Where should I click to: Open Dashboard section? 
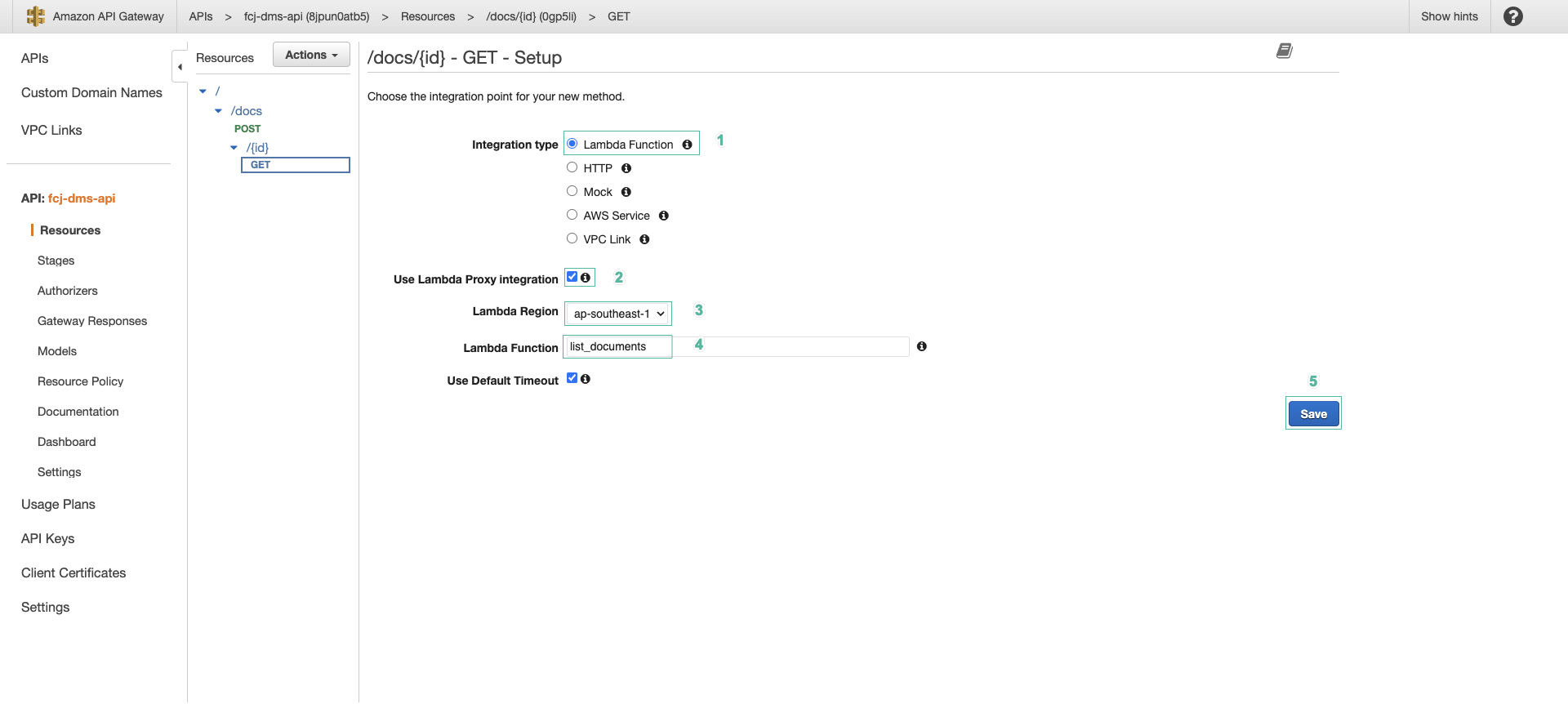click(x=67, y=442)
